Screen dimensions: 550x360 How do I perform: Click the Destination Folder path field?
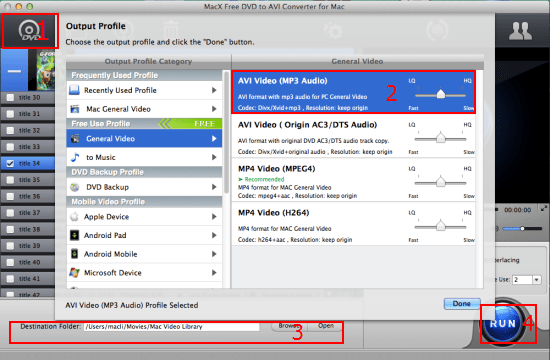[x=172, y=327]
